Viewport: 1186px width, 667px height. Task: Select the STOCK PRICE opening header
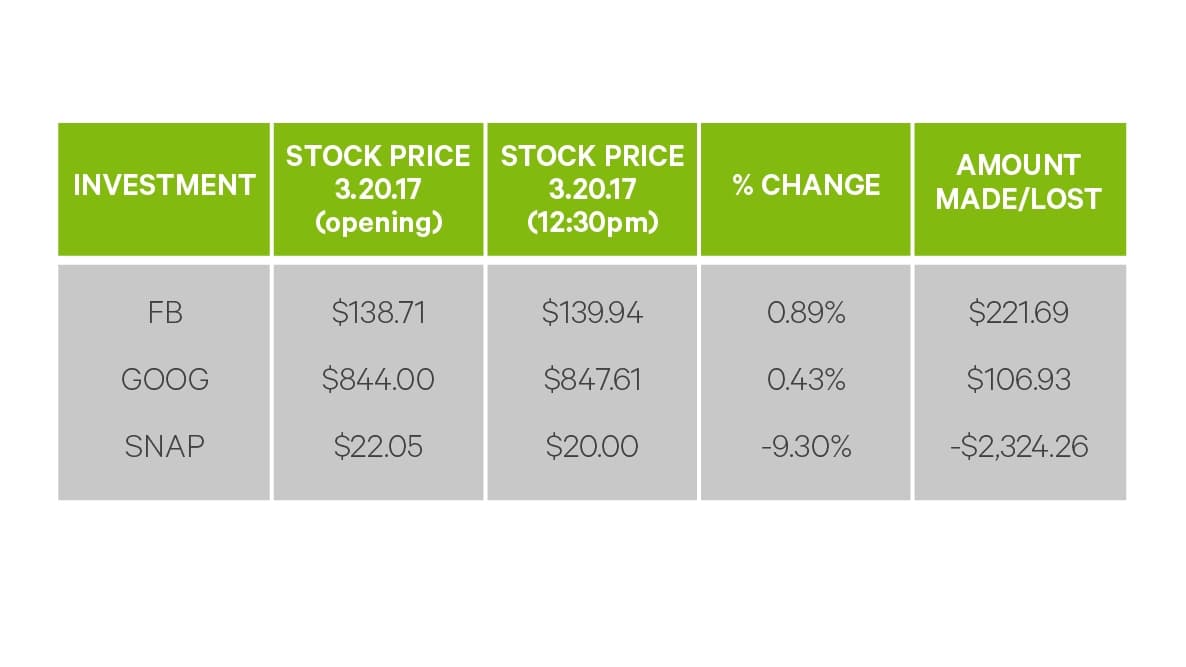[378, 189]
